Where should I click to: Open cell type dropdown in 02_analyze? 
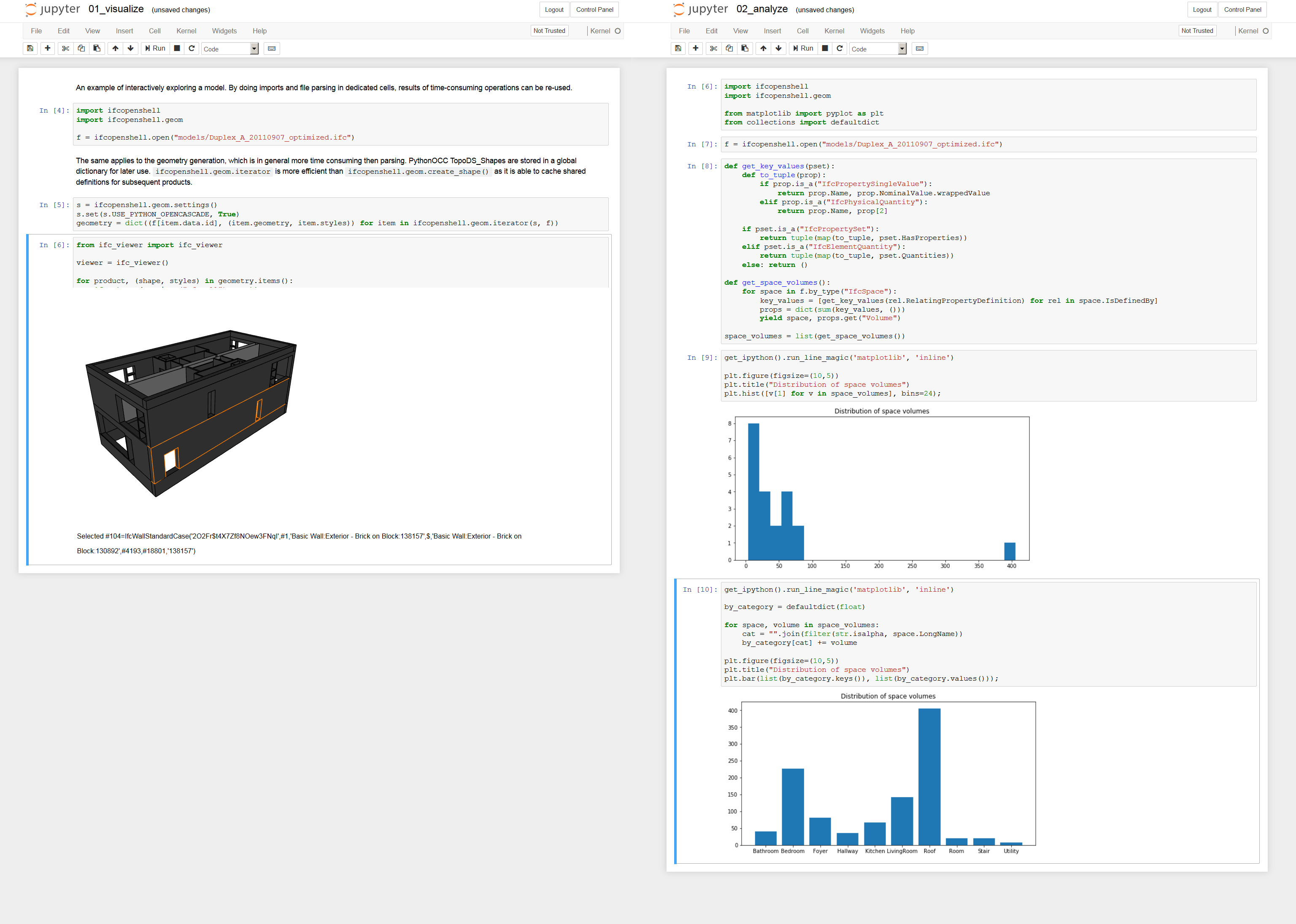(x=877, y=49)
